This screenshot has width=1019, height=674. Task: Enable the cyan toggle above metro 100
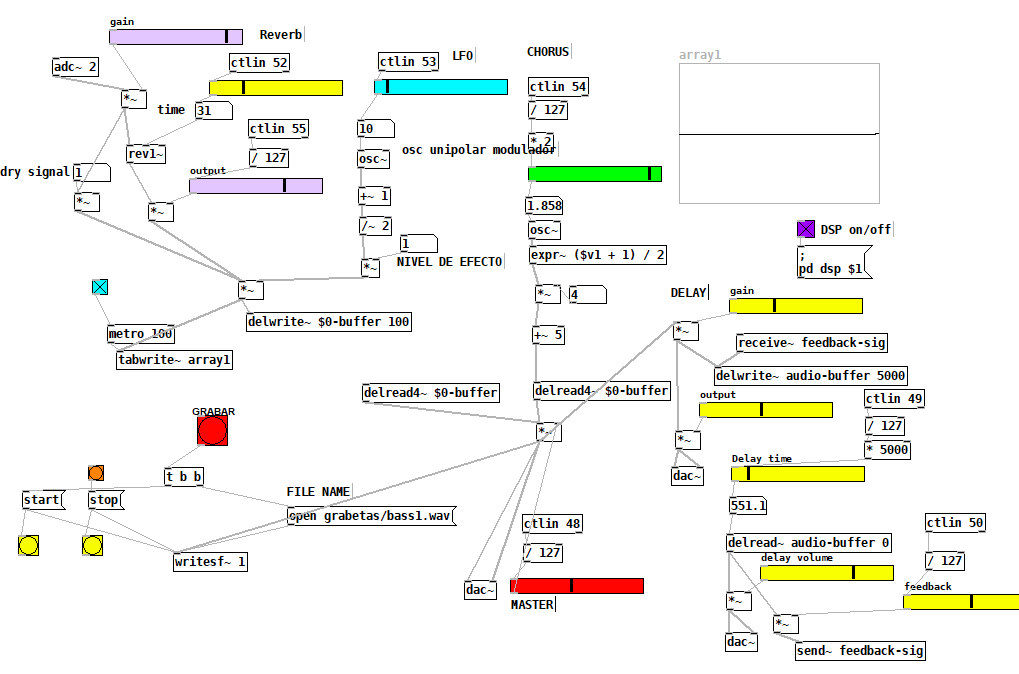[99, 287]
